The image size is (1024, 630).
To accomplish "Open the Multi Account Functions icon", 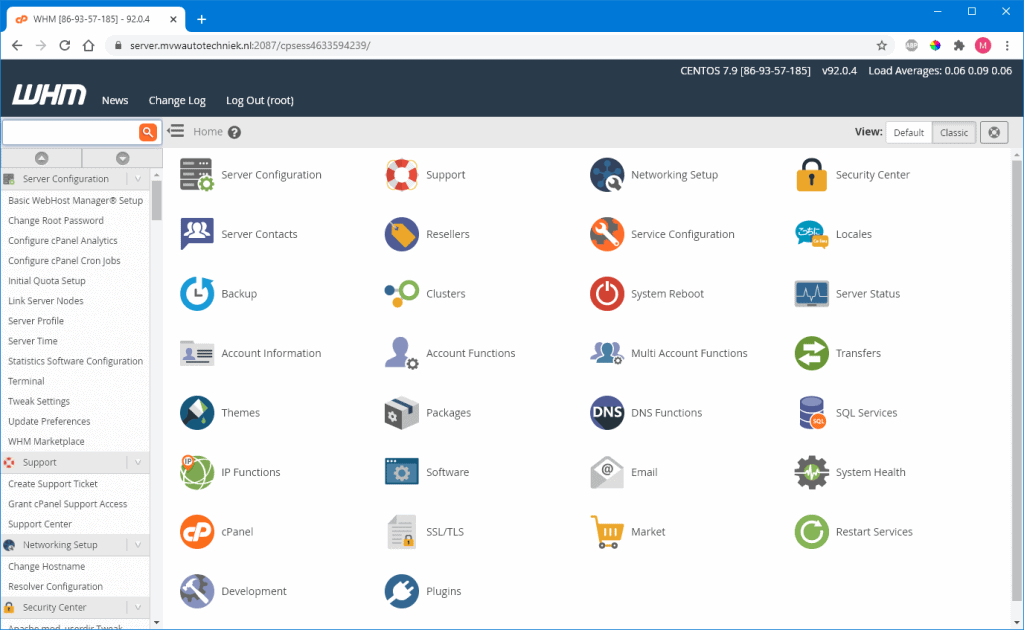I will coord(607,353).
